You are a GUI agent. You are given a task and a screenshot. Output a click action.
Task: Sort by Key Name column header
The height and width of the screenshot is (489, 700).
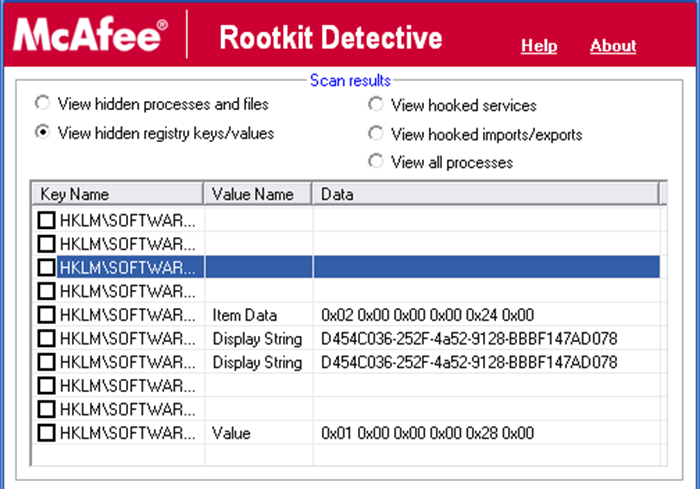(x=117, y=194)
